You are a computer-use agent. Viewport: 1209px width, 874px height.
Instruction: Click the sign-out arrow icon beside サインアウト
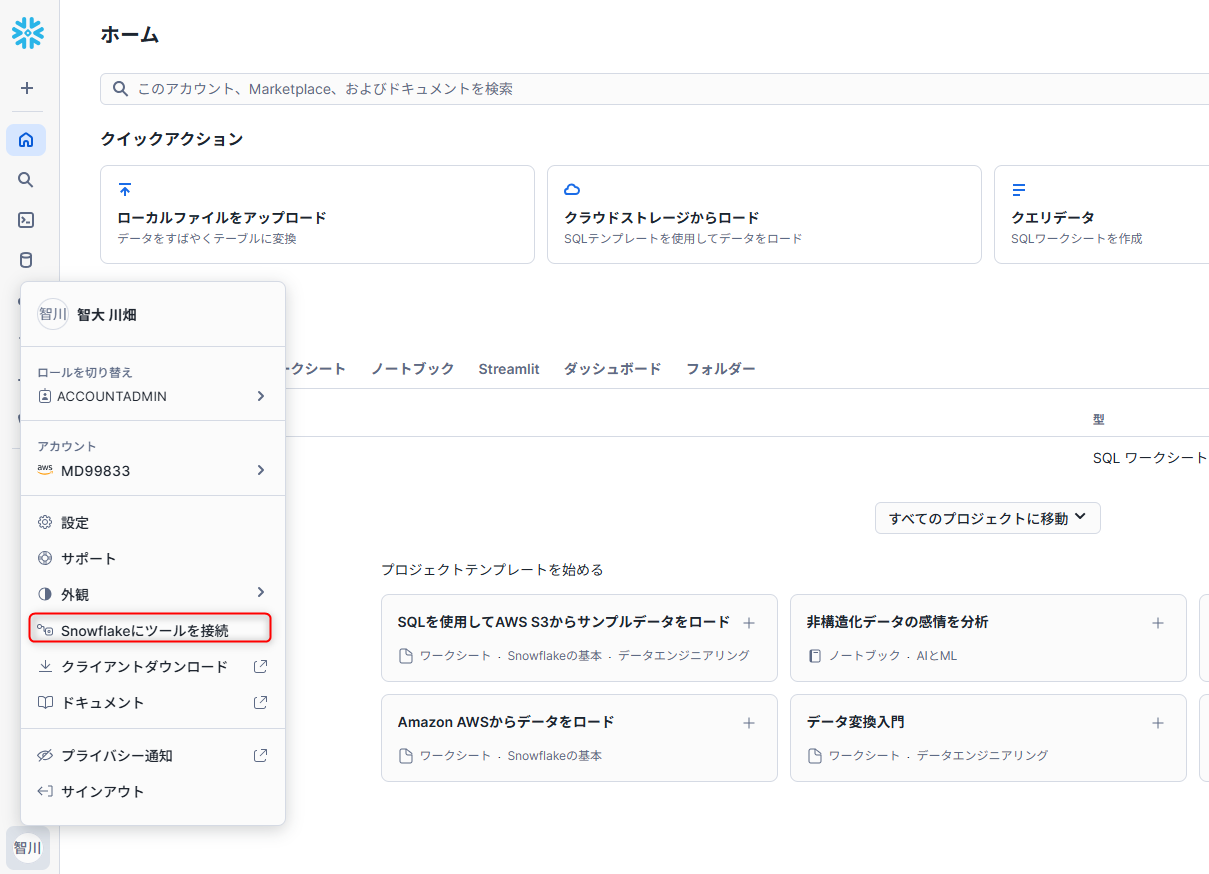point(45,791)
